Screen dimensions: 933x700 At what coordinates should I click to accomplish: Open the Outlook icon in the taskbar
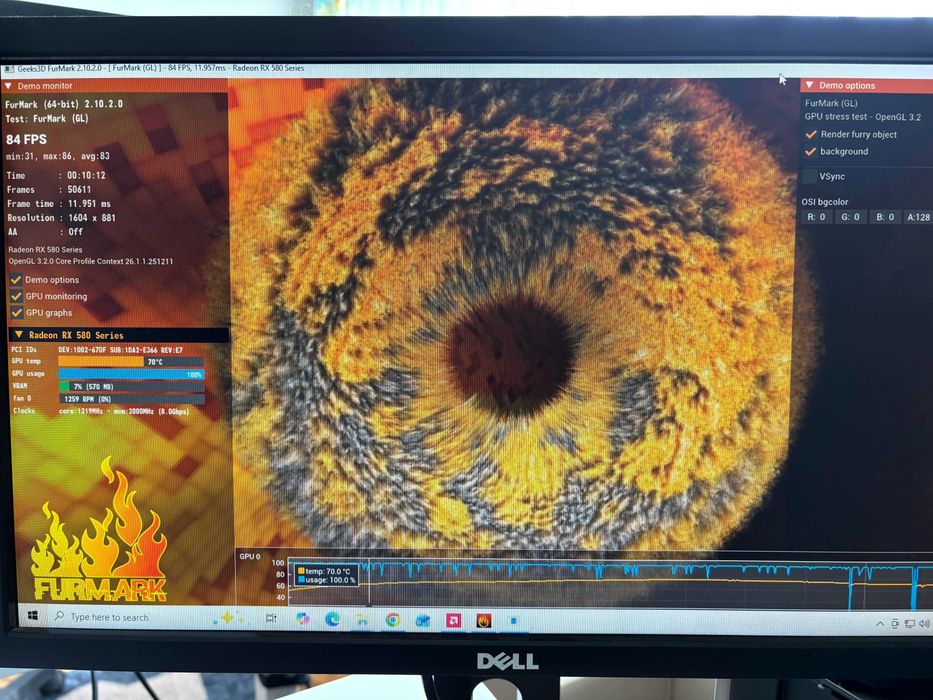click(422, 621)
